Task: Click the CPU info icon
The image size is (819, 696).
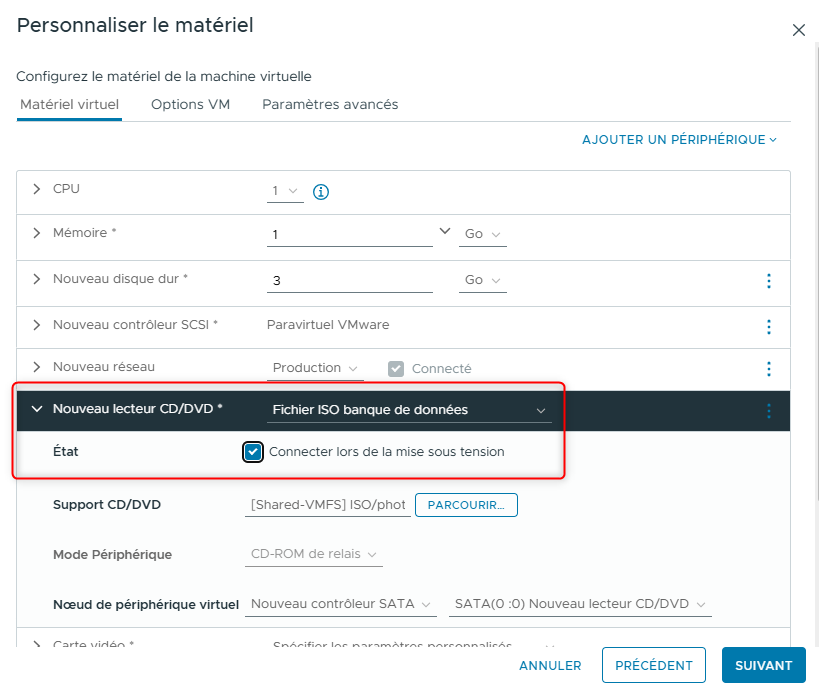Action: pos(321,191)
